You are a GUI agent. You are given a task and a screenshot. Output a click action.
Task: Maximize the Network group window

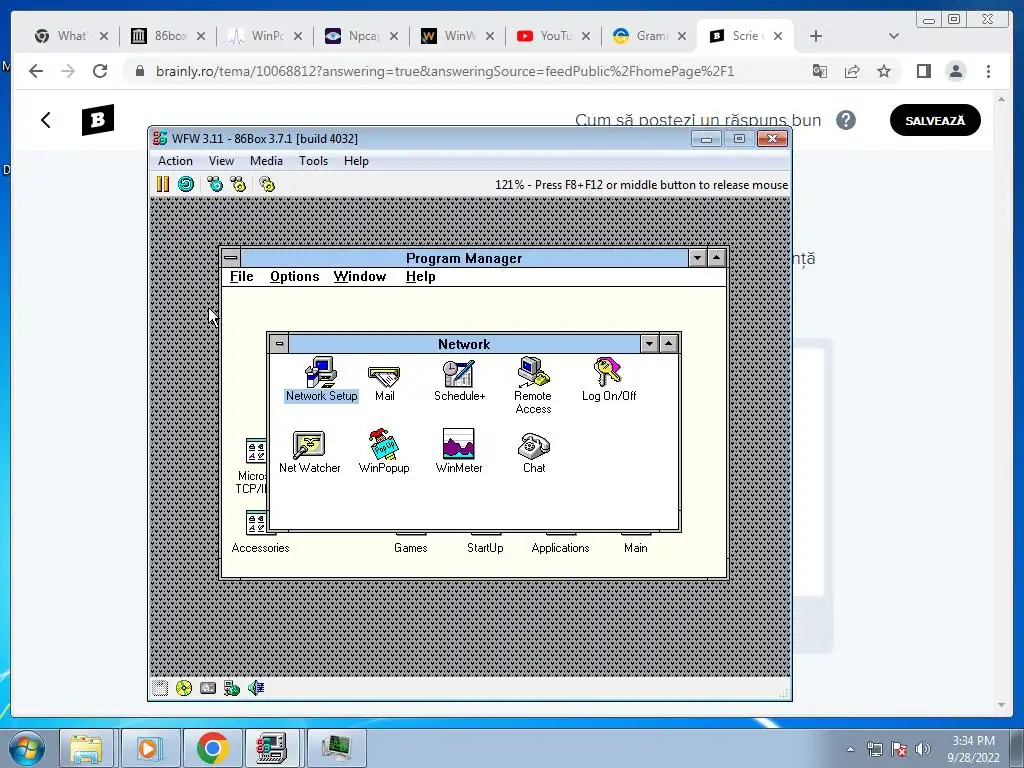(669, 344)
